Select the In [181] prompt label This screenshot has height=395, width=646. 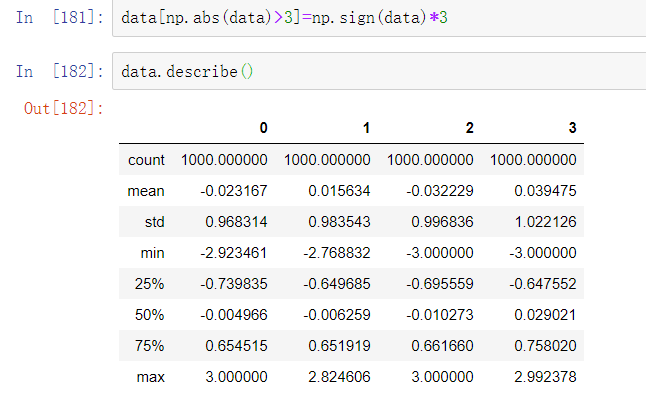[x=60, y=18]
